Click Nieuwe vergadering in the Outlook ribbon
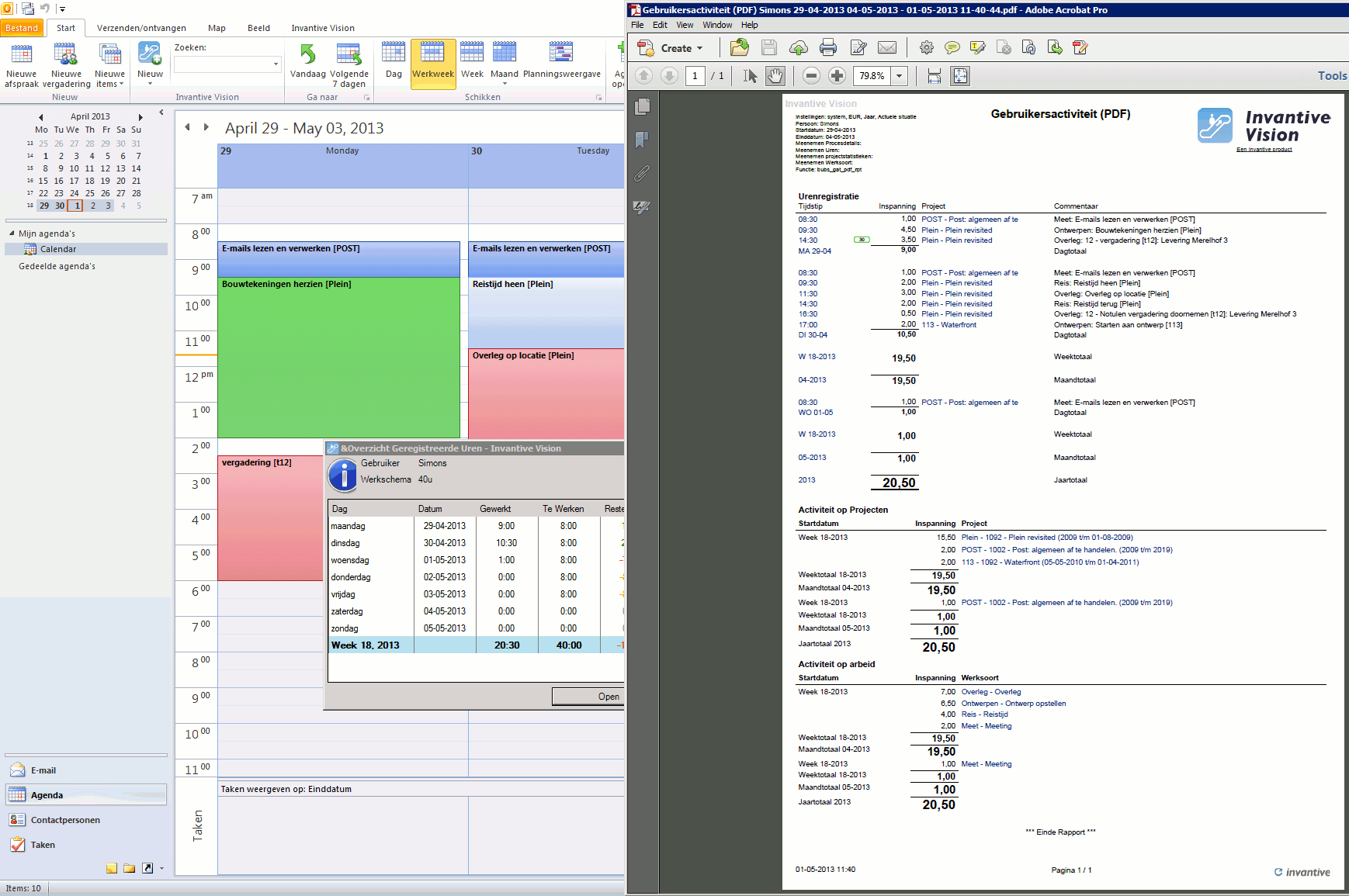 66,65
